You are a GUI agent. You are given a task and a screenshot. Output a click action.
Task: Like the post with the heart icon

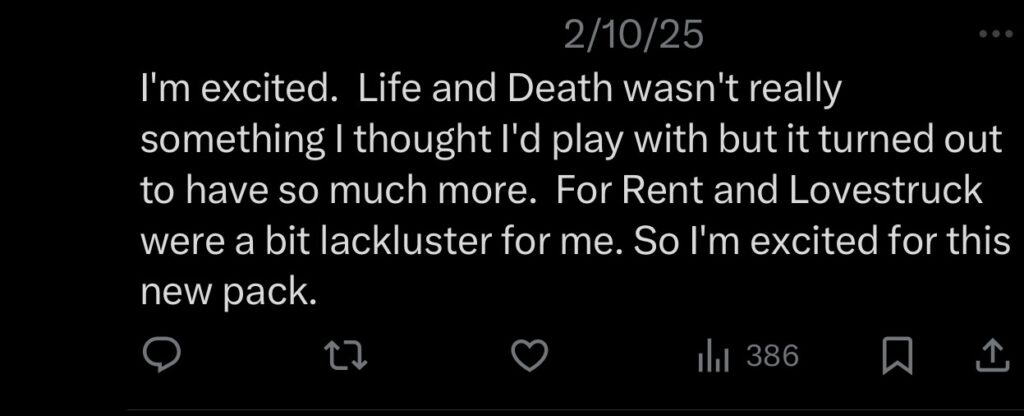click(x=529, y=354)
